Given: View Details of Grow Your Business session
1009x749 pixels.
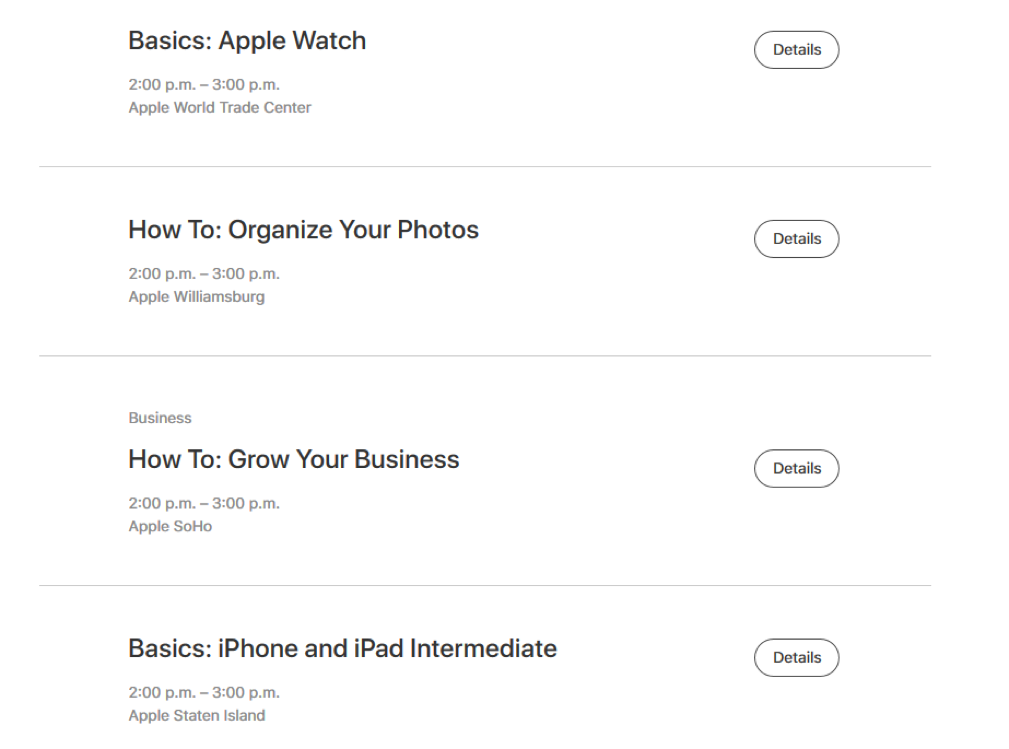Looking at the screenshot, I should click(x=796, y=468).
